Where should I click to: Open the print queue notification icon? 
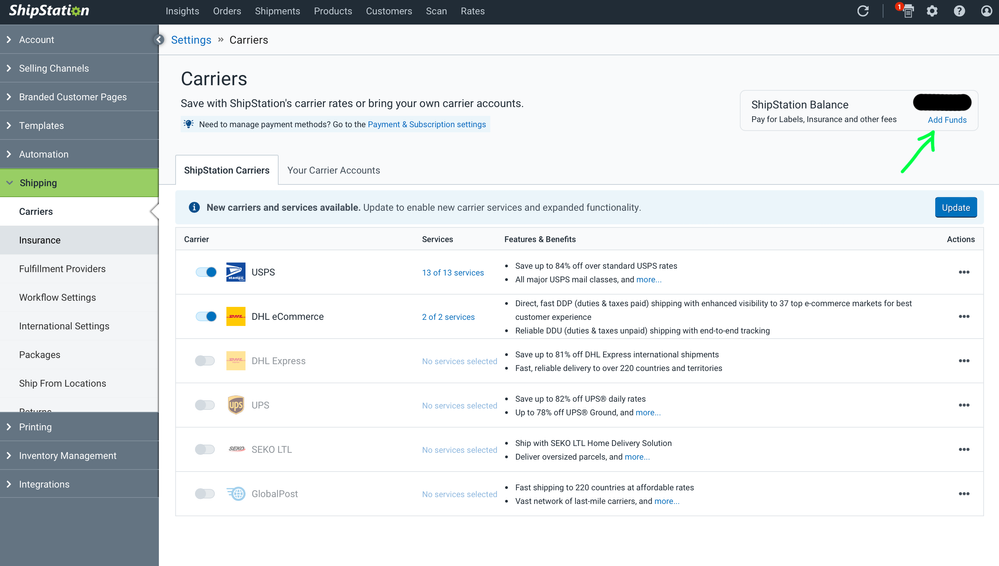(907, 11)
